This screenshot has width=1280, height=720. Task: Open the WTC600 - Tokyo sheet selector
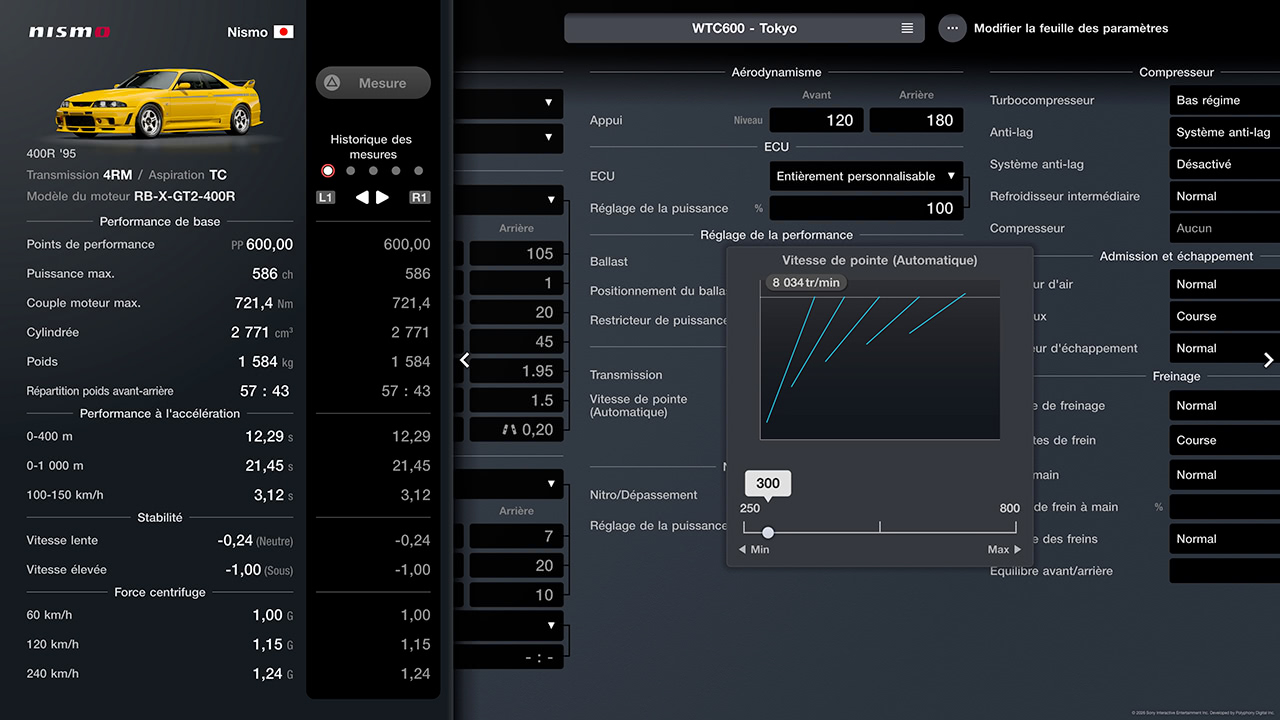point(744,28)
